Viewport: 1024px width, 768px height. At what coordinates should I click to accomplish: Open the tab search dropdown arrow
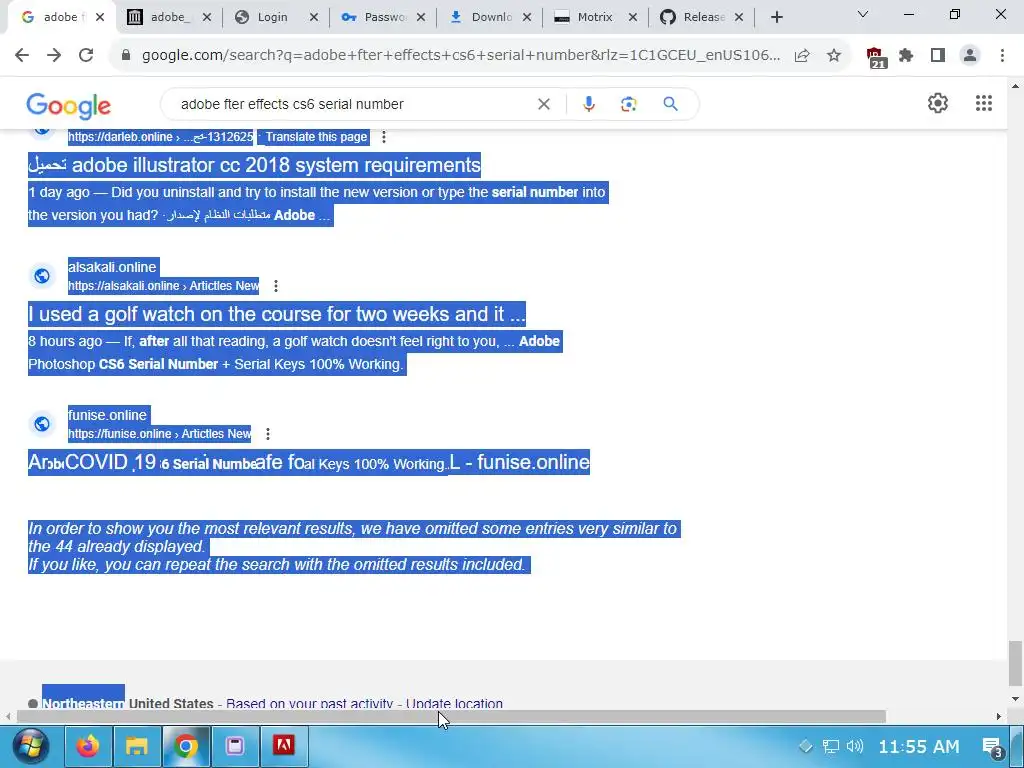[x=863, y=14]
